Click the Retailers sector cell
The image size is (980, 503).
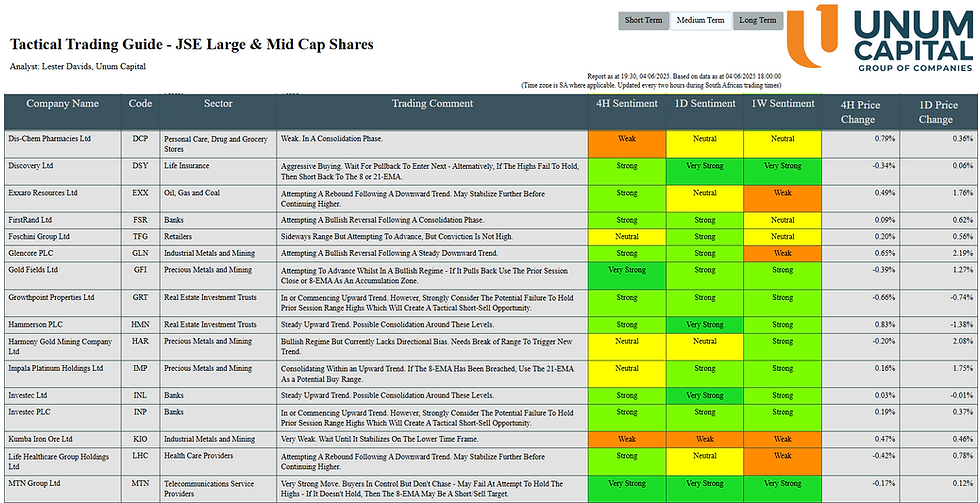218,237
